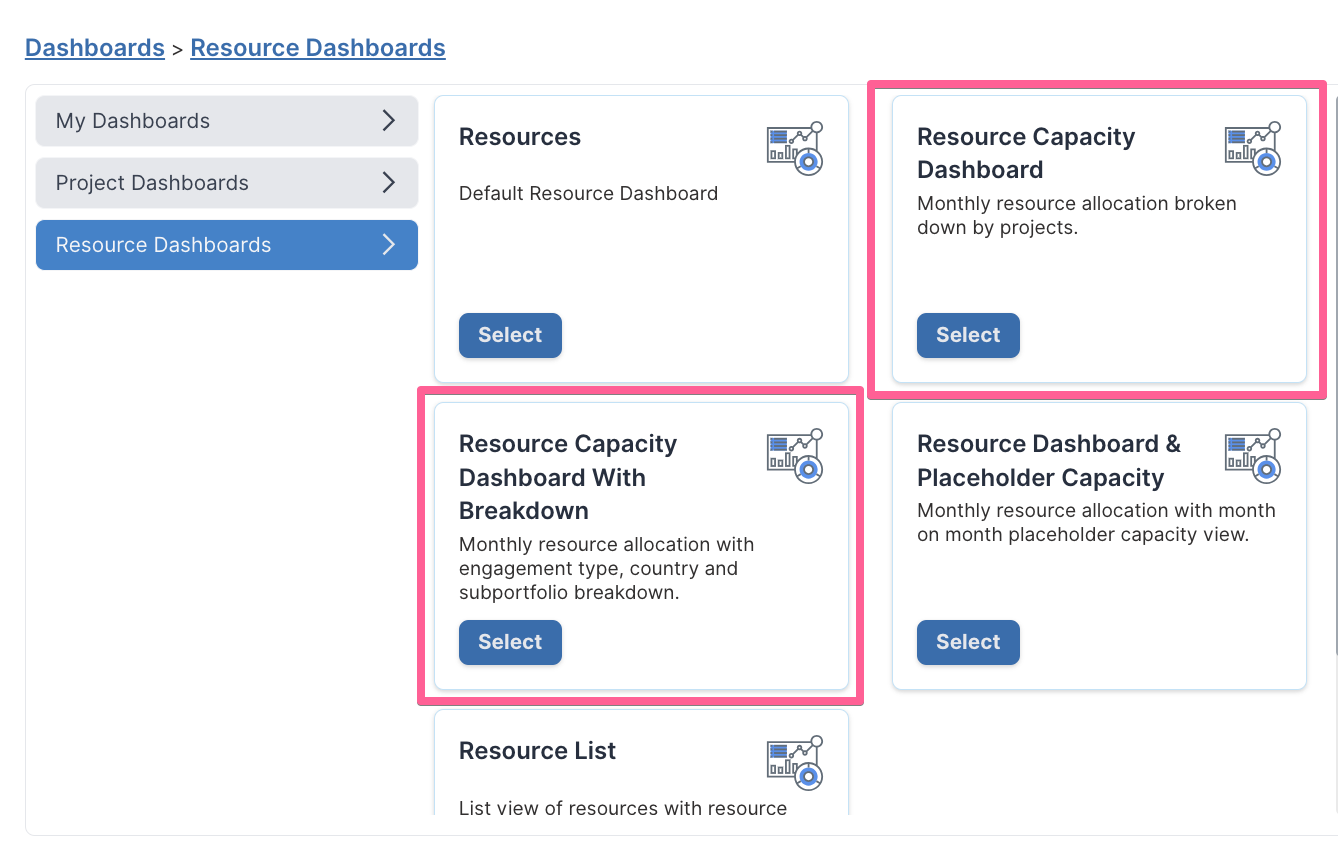Click the Resource Dashboard & Placeholder Capacity title
The height and width of the screenshot is (842, 1338).
[x=1049, y=460]
